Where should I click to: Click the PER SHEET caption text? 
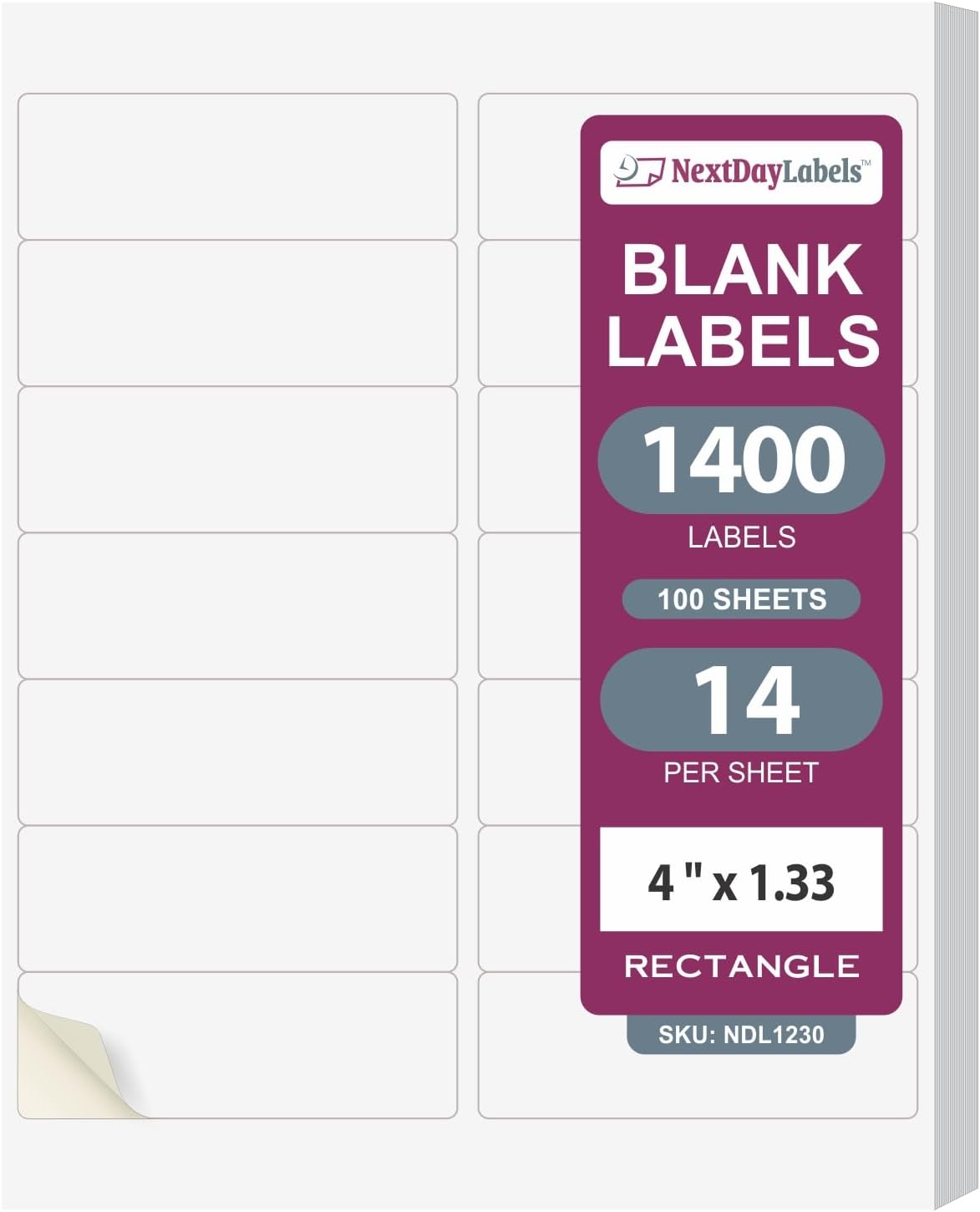(x=741, y=772)
